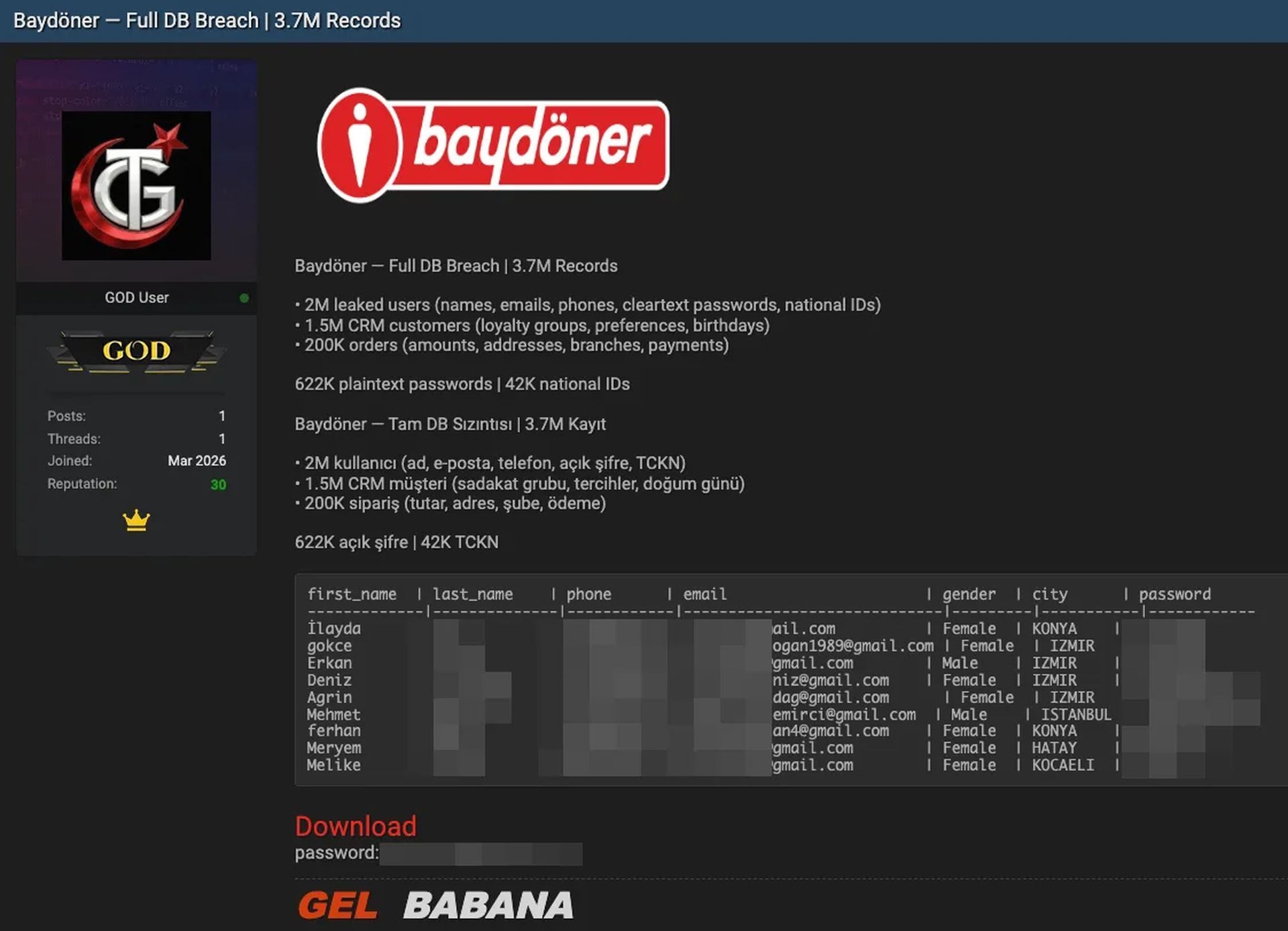The height and width of the screenshot is (931, 1288).
Task: Click the red Download link
Action: [356, 826]
